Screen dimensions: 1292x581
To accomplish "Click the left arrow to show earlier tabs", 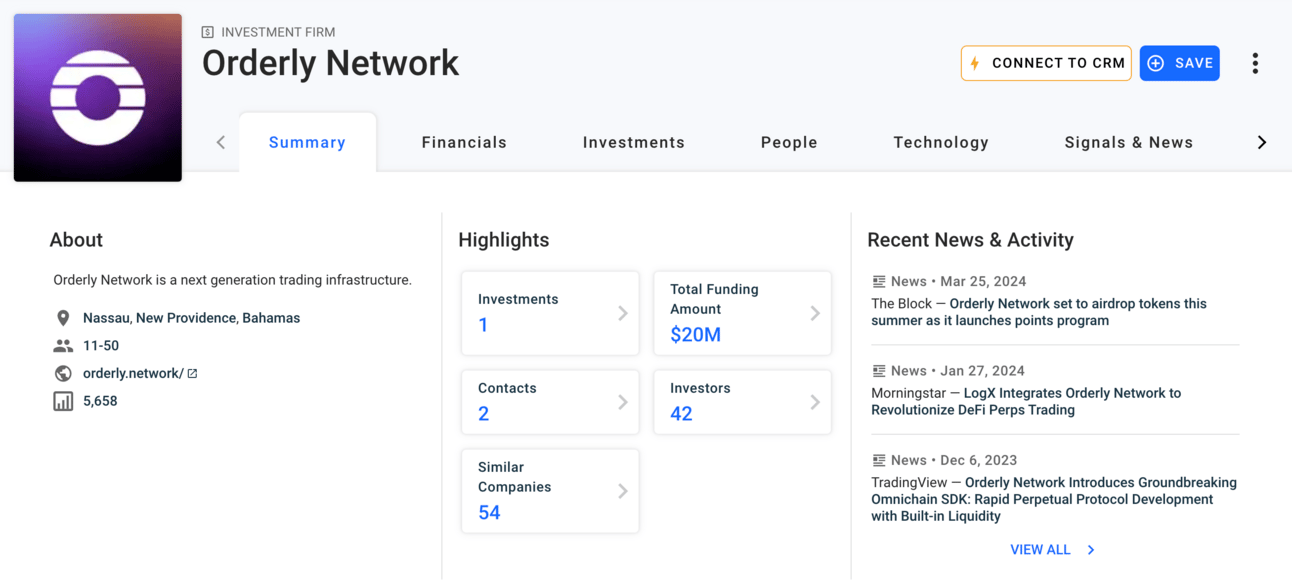I will click(x=221, y=142).
